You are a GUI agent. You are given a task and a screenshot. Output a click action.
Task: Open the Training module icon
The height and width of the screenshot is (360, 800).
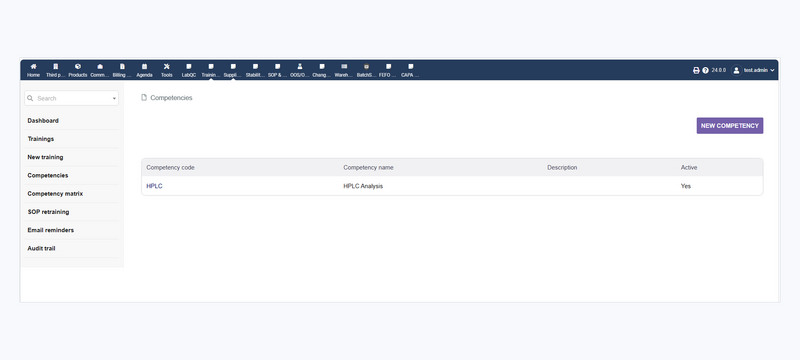click(211, 66)
